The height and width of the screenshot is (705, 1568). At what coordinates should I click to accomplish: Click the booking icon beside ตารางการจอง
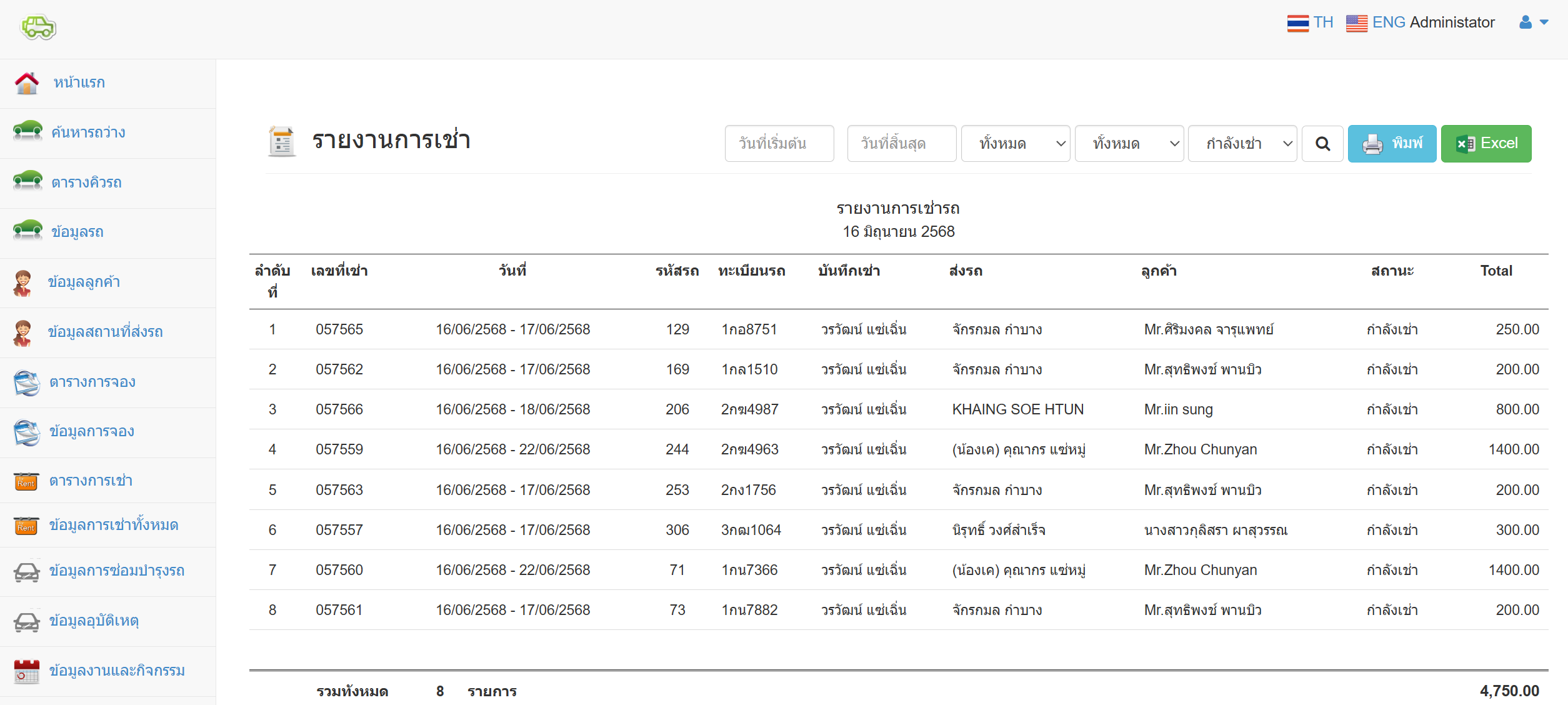click(x=27, y=382)
